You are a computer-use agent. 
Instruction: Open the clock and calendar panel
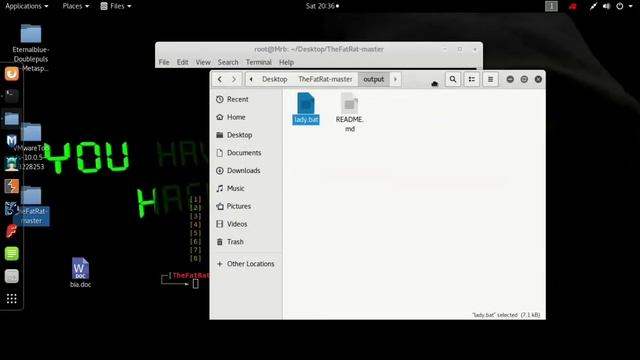click(x=322, y=6)
